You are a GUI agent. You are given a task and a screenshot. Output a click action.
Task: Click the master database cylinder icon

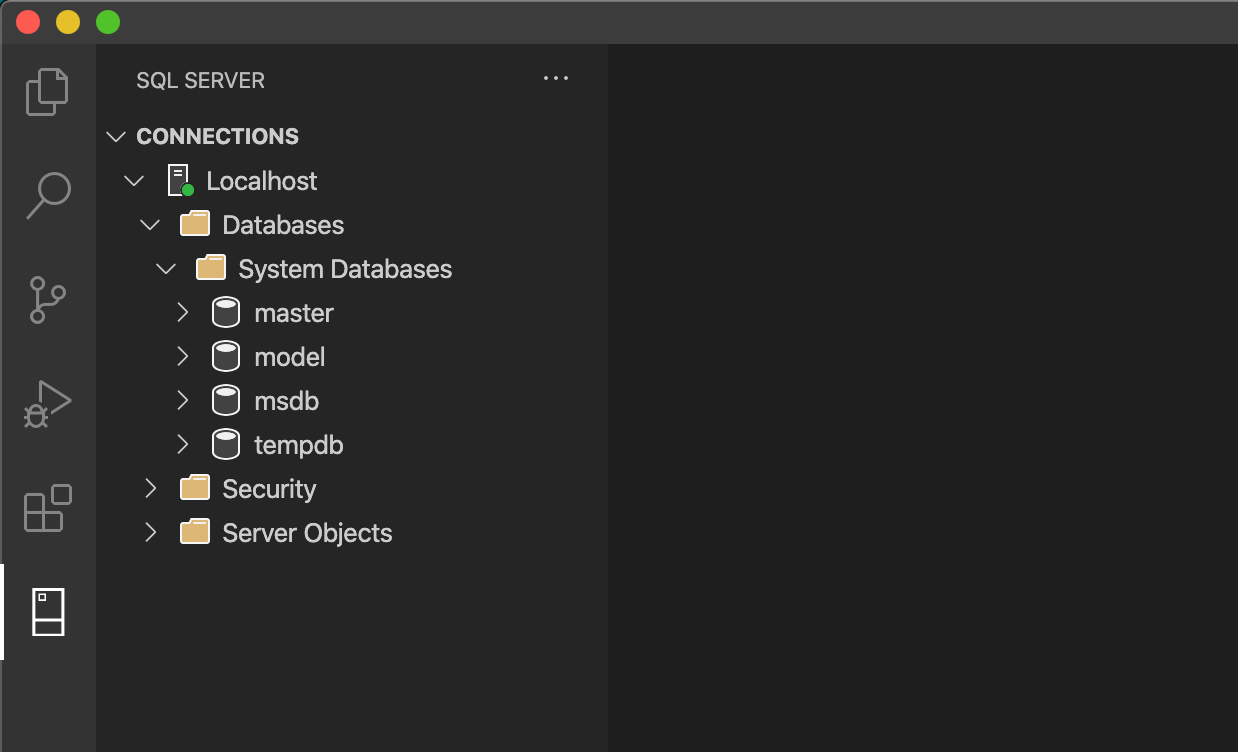coord(227,313)
